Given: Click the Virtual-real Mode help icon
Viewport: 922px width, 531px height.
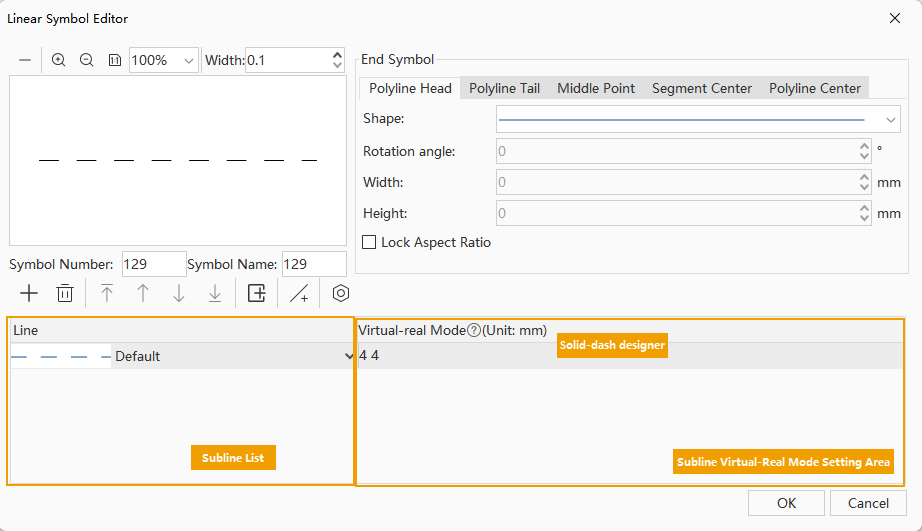Looking at the screenshot, I should (473, 330).
